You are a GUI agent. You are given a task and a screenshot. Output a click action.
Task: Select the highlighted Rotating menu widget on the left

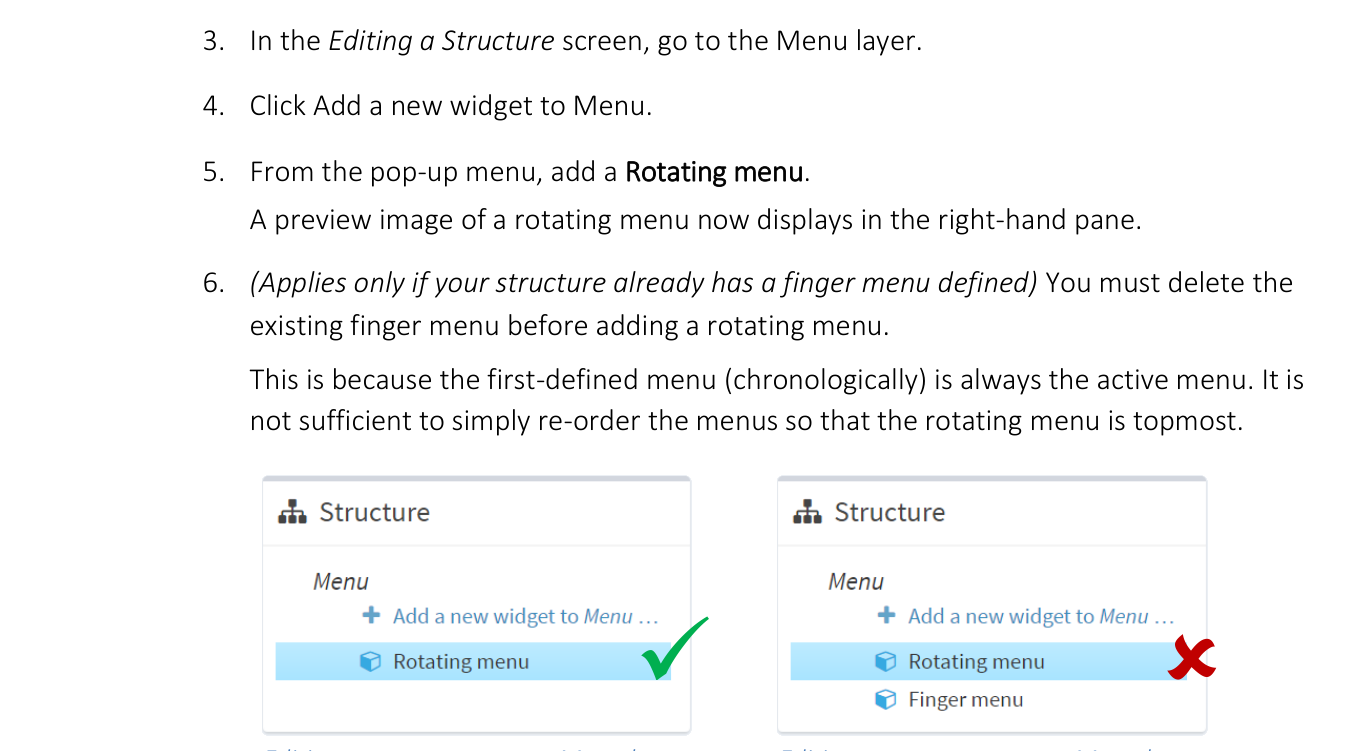coord(461,661)
